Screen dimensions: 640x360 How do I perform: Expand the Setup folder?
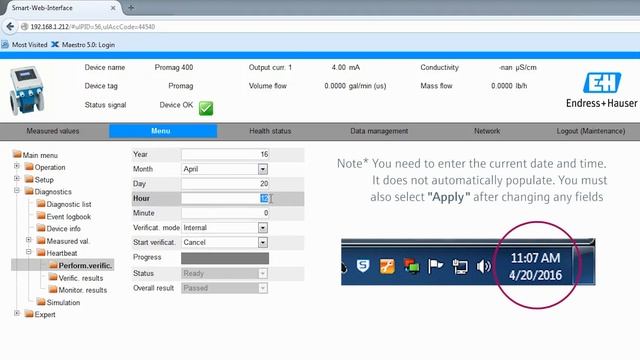click(x=17, y=178)
